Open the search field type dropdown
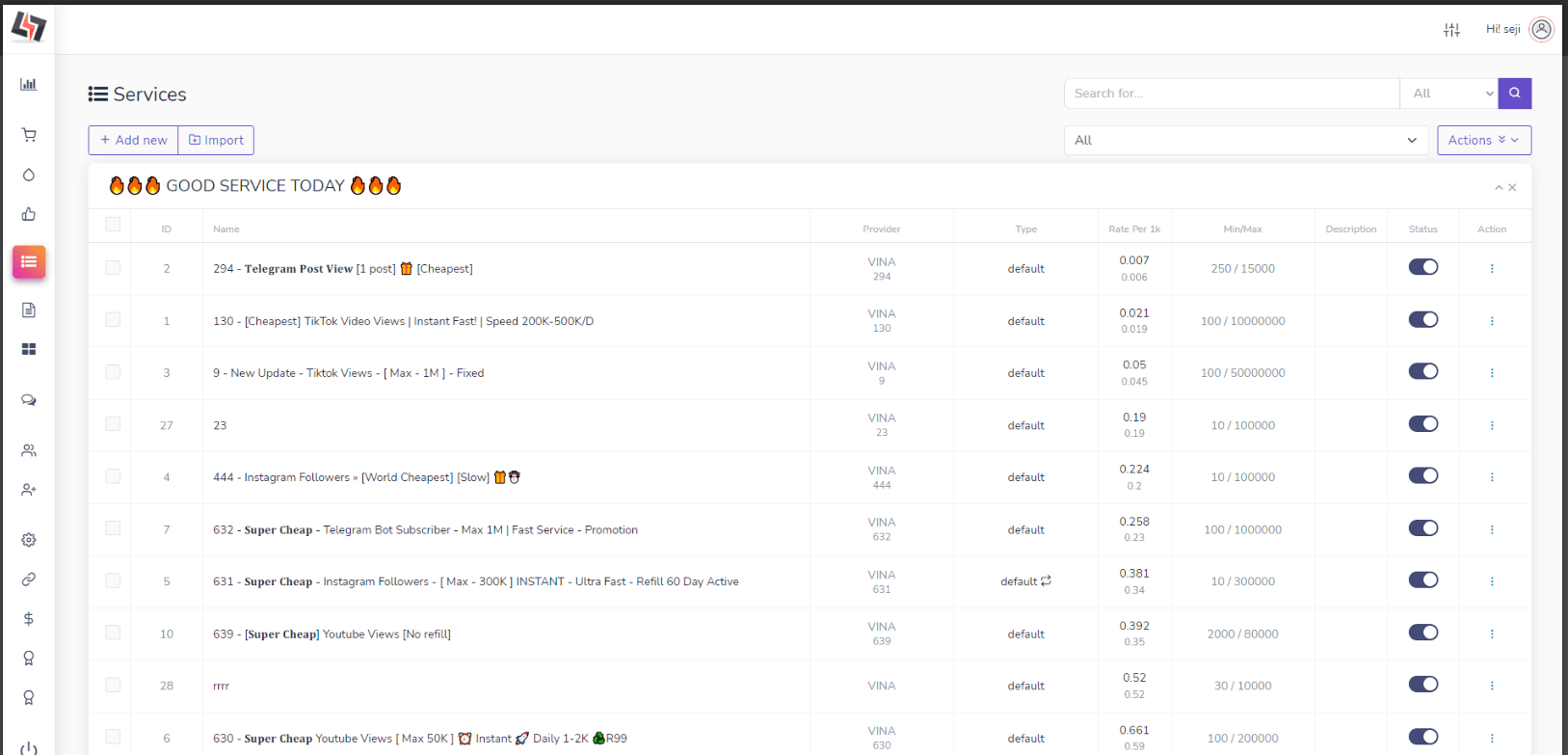This screenshot has height=755, width=1568. tap(1448, 94)
